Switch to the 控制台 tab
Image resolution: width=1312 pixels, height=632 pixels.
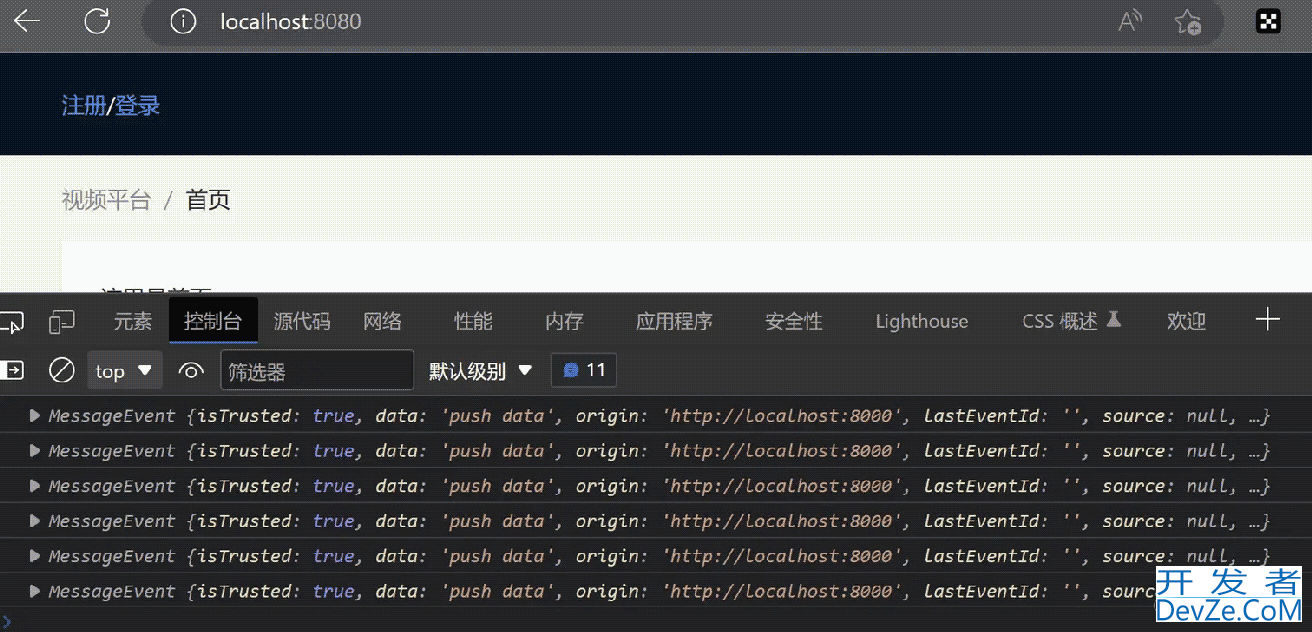pyautogui.click(x=213, y=321)
